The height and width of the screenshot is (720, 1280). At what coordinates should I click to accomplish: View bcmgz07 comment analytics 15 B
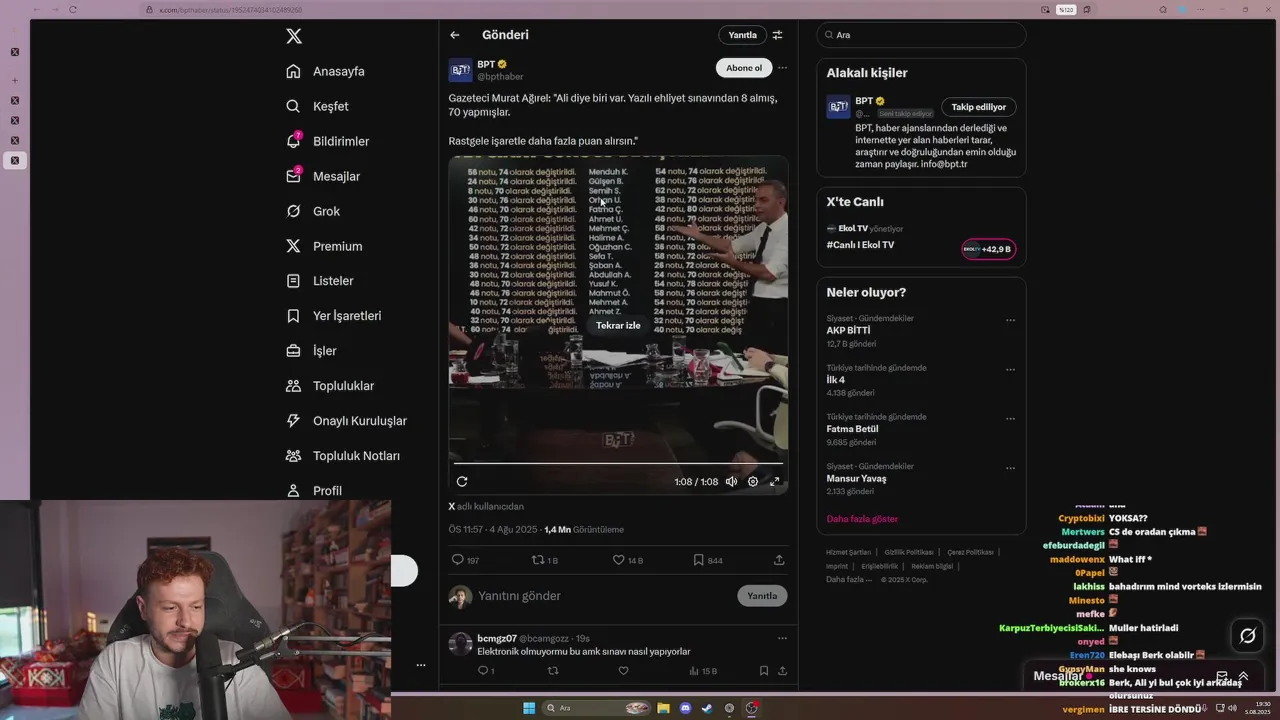[704, 671]
